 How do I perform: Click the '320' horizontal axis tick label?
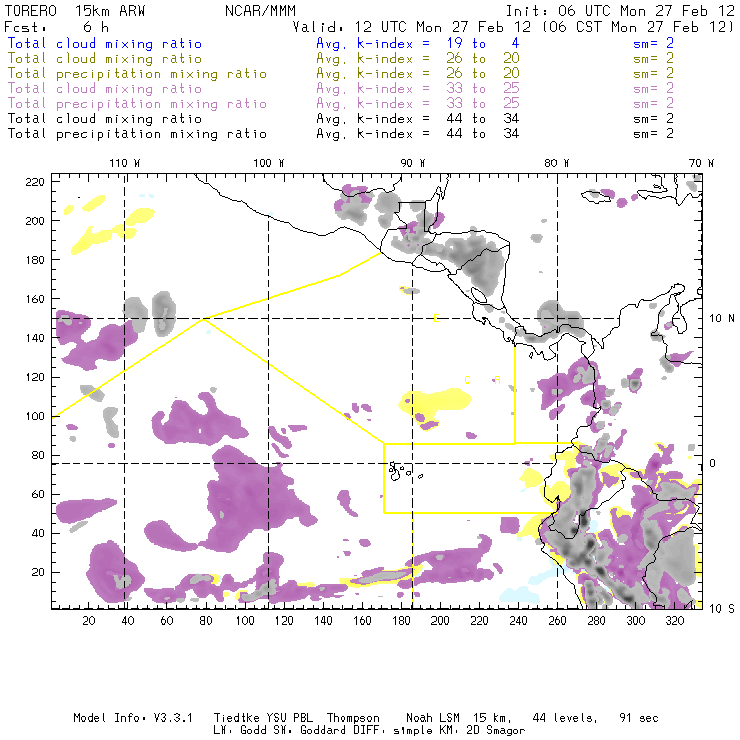pyautogui.click(x=674, y=621)
